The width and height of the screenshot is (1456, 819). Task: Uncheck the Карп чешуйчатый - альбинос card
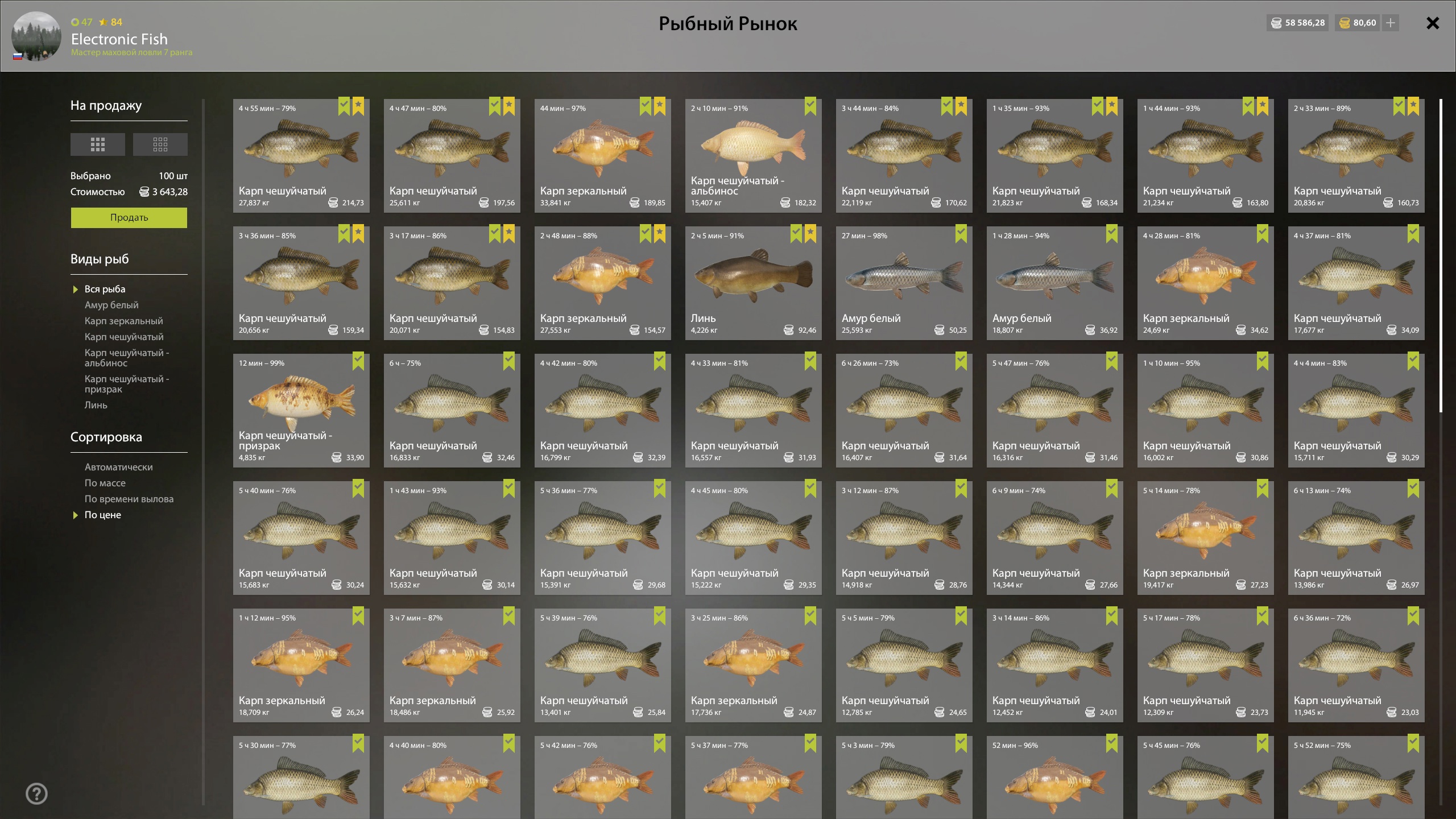coord(810,106)
